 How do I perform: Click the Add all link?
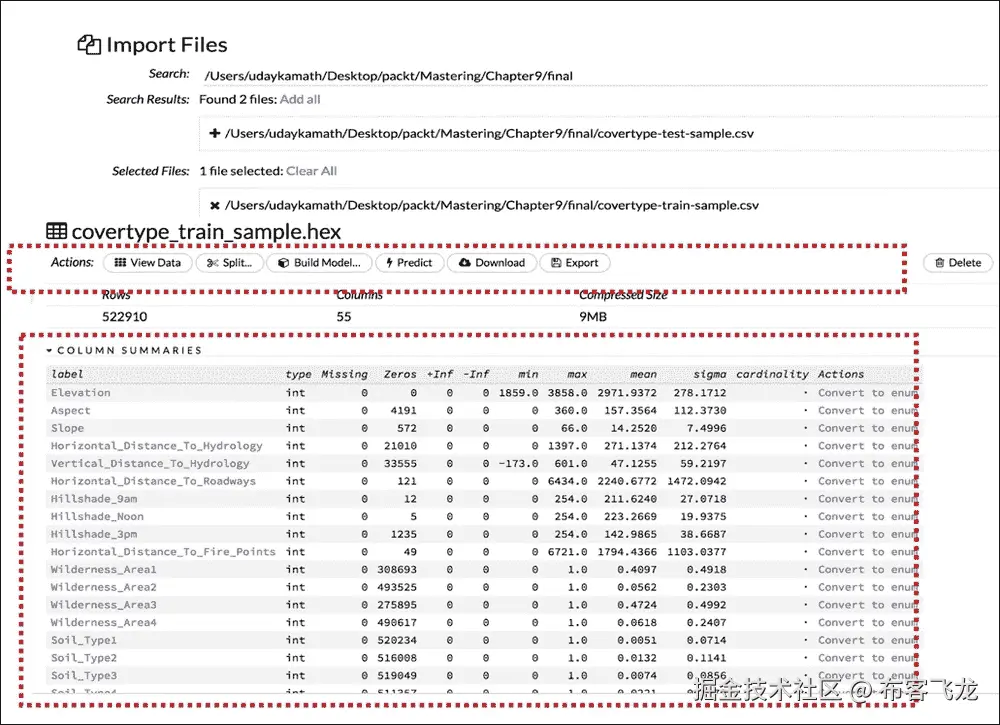(x=300, y=99)
